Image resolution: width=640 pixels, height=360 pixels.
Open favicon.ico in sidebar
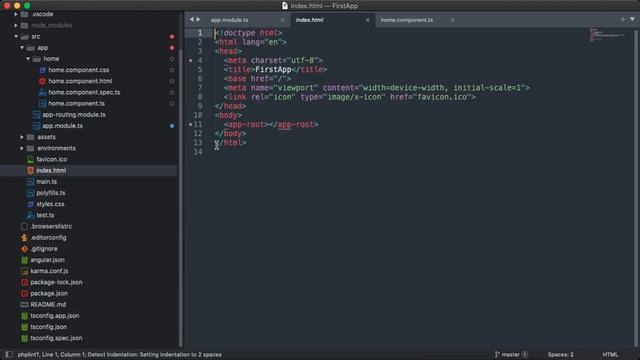(51, 159)
